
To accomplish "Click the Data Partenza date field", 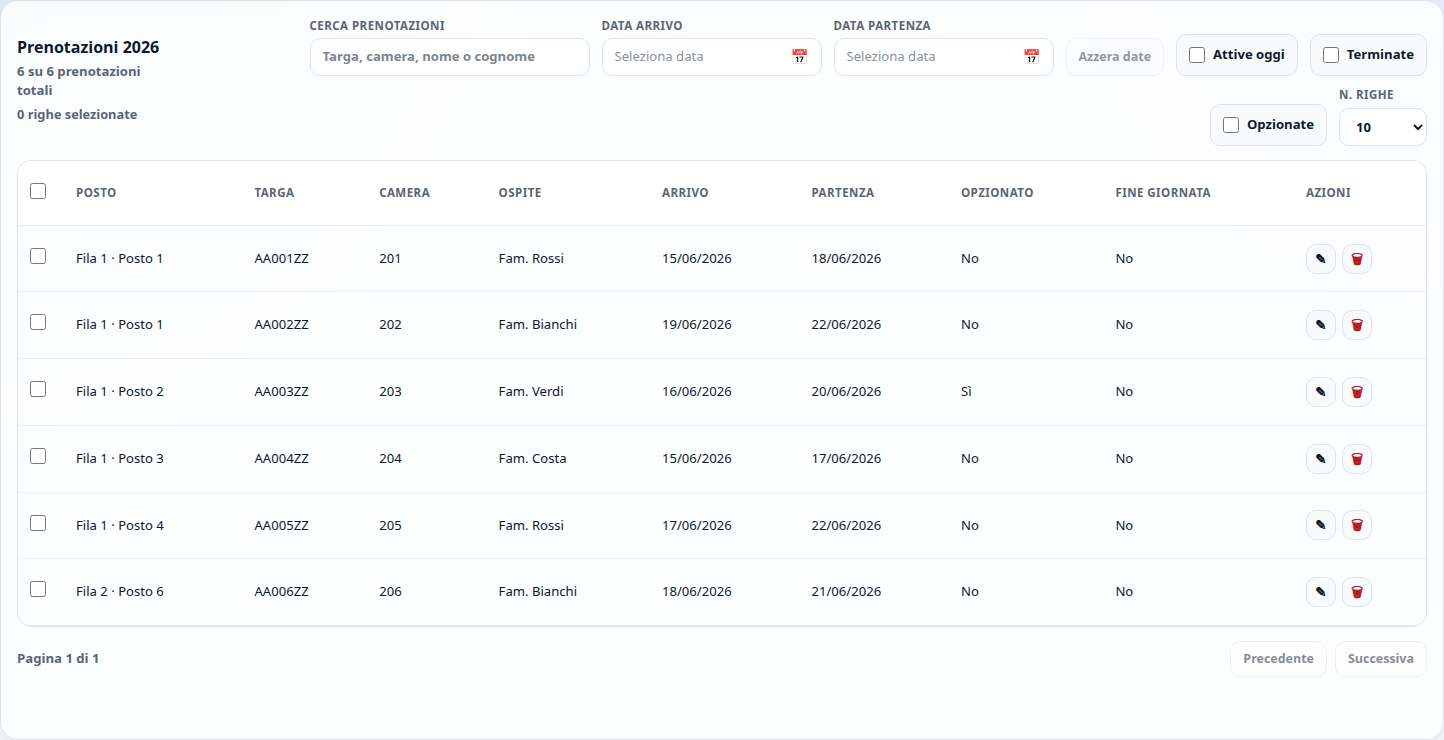I will 944,57.
